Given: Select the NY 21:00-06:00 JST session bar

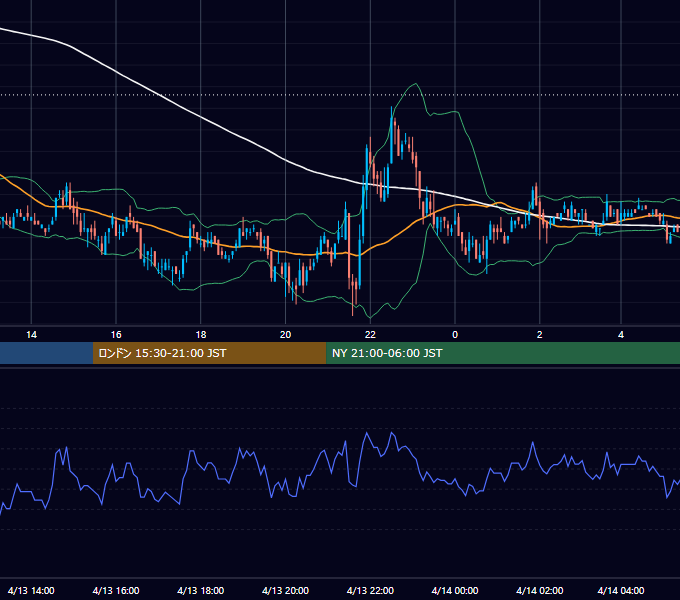Looking at the screenshot, I should 503,353.
